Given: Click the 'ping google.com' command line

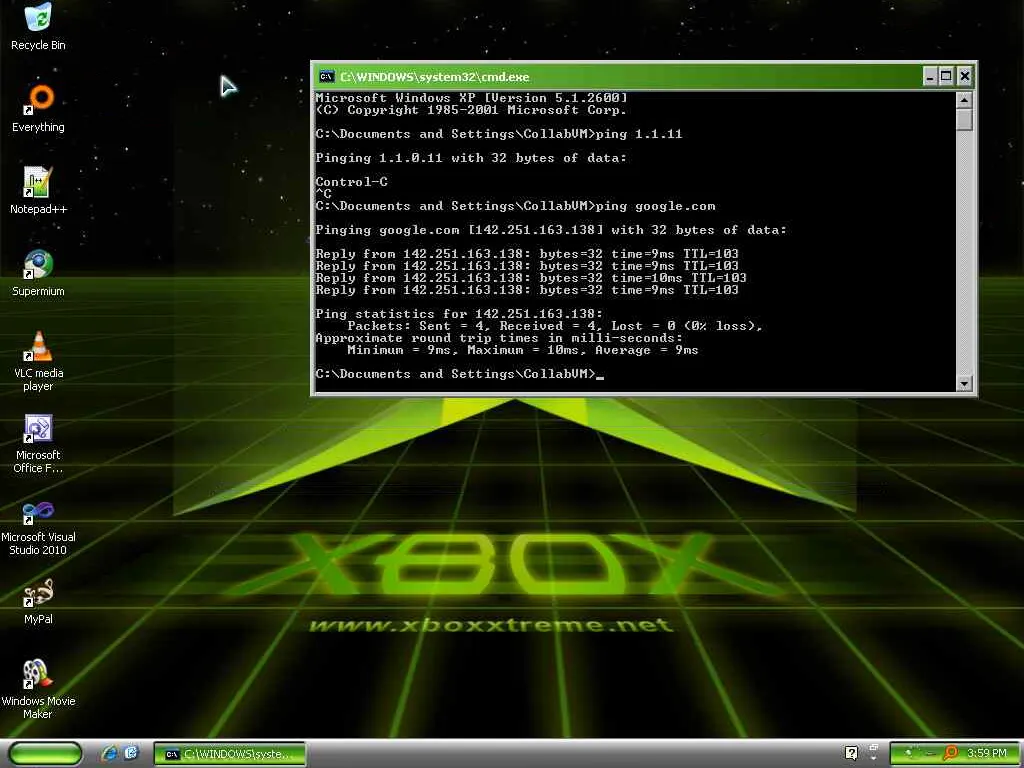Looking at the screenshot, I should tap(515, 206).
